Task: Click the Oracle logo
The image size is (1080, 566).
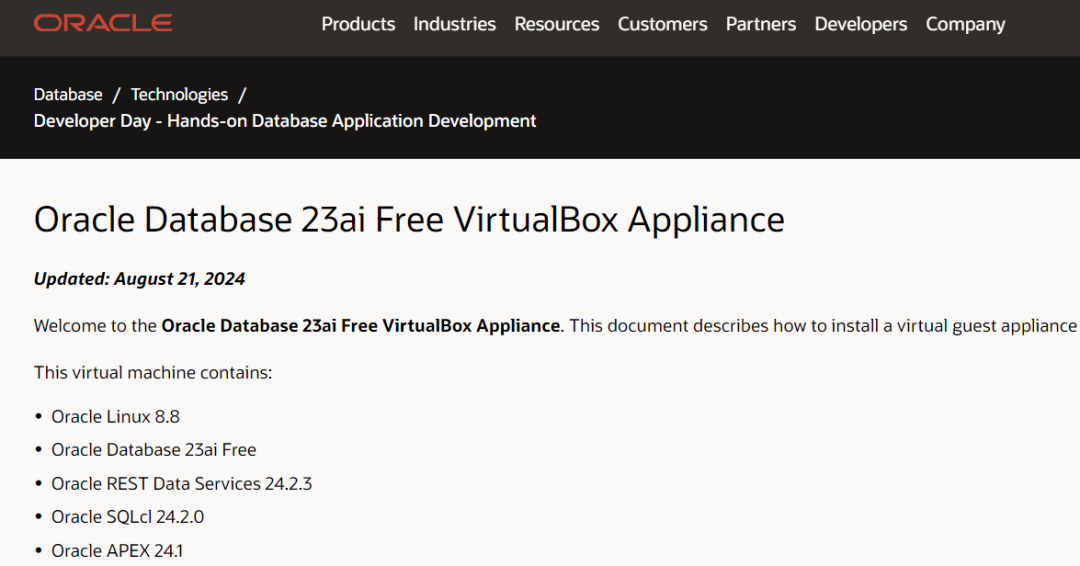Action: click(x=103, y=23)
